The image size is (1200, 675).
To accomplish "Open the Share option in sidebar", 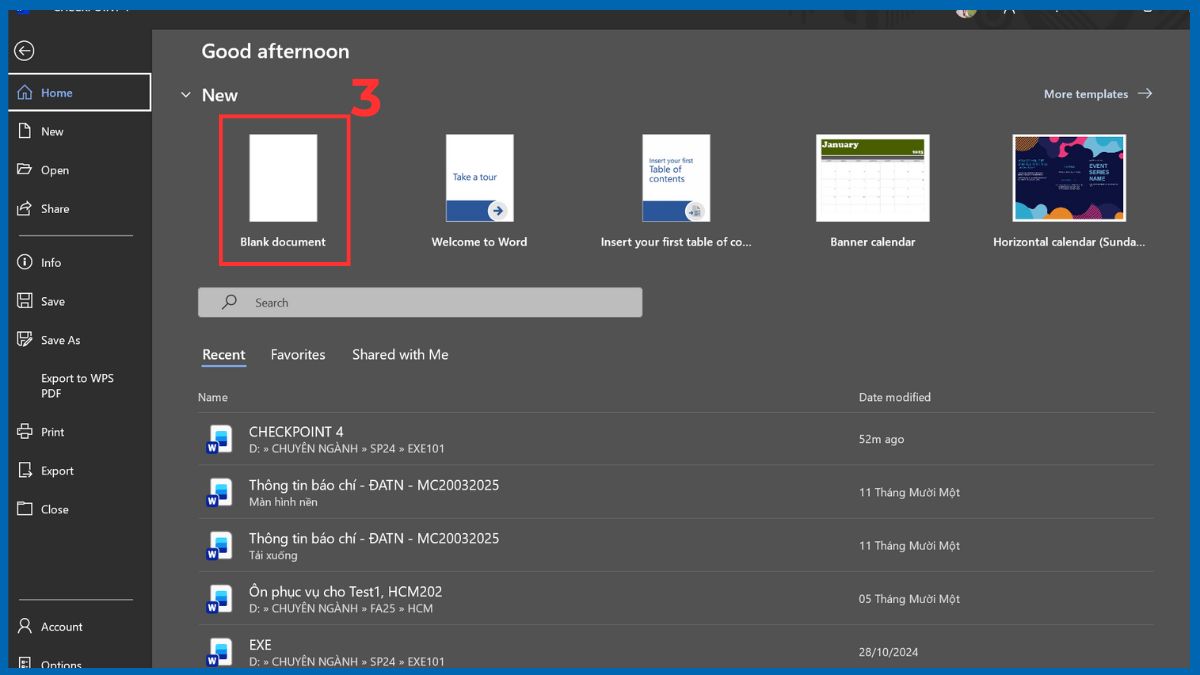I will point(55,209).
